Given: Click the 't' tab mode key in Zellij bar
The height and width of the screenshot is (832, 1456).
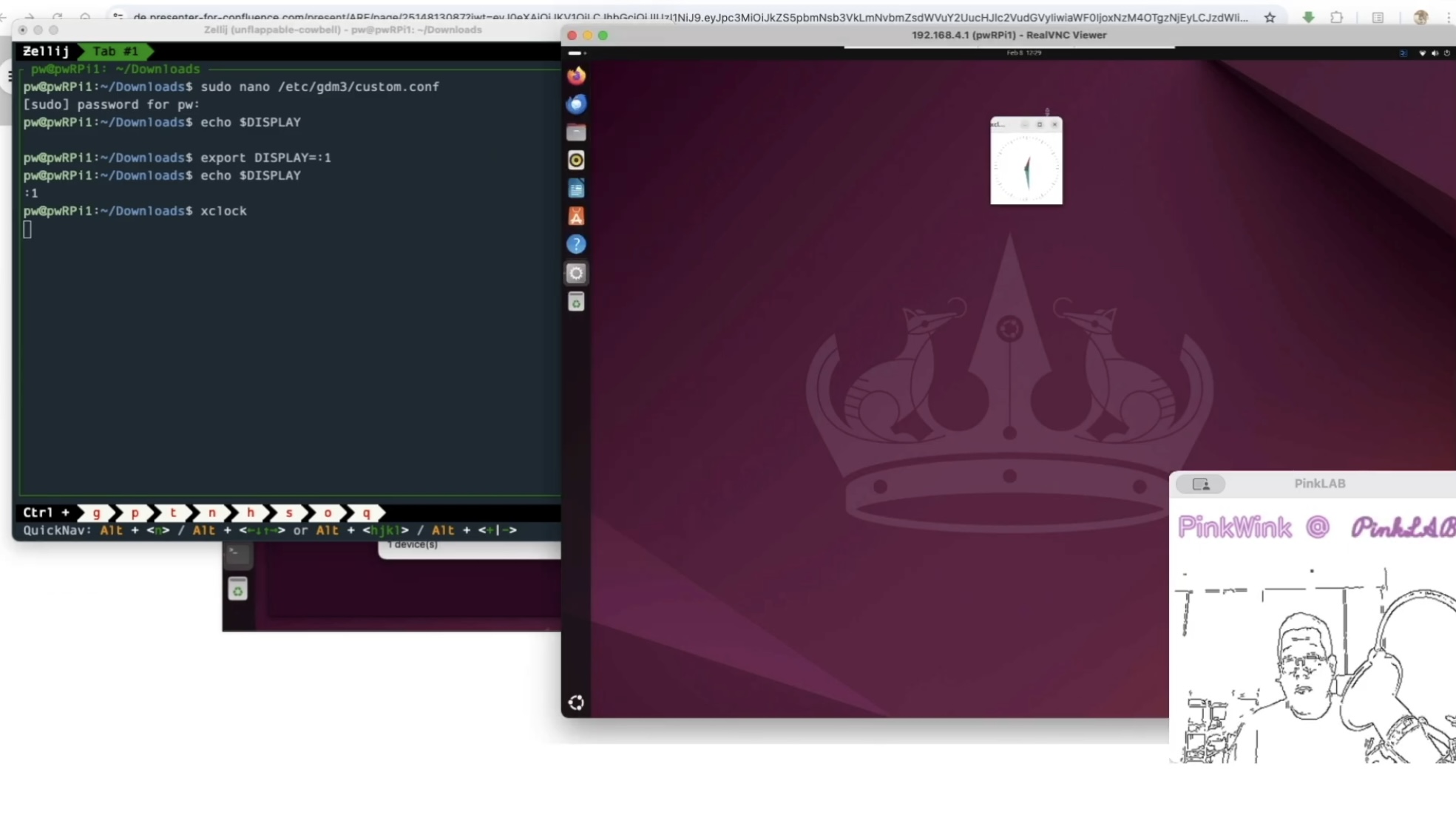Looking at the screenshot, I should (173, 513).
